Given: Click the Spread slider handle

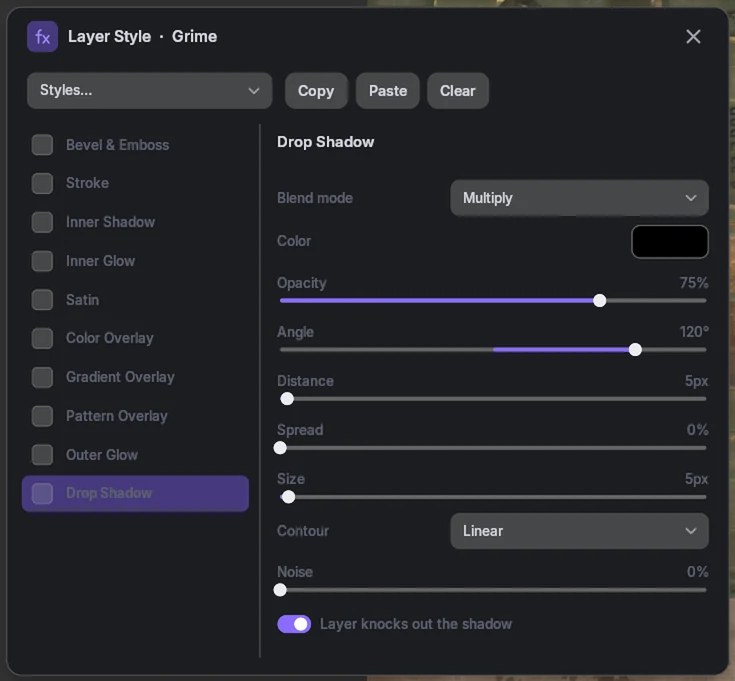Looking at the screenshot, I should [280, 448].
